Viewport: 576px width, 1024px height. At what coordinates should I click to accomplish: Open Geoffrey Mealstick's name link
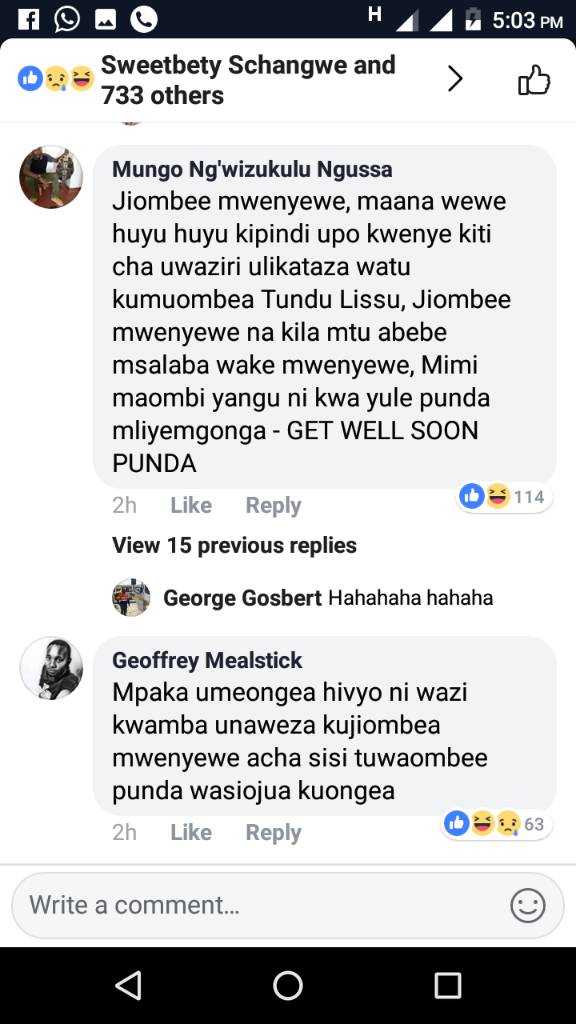click(207, 660)
